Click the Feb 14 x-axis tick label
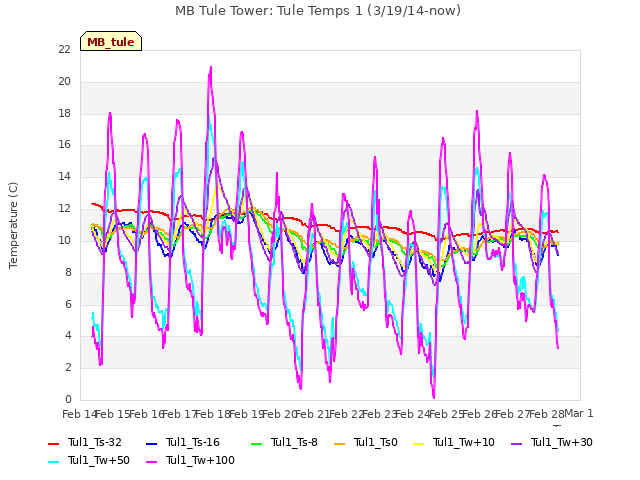 click(x=80, y=414)
